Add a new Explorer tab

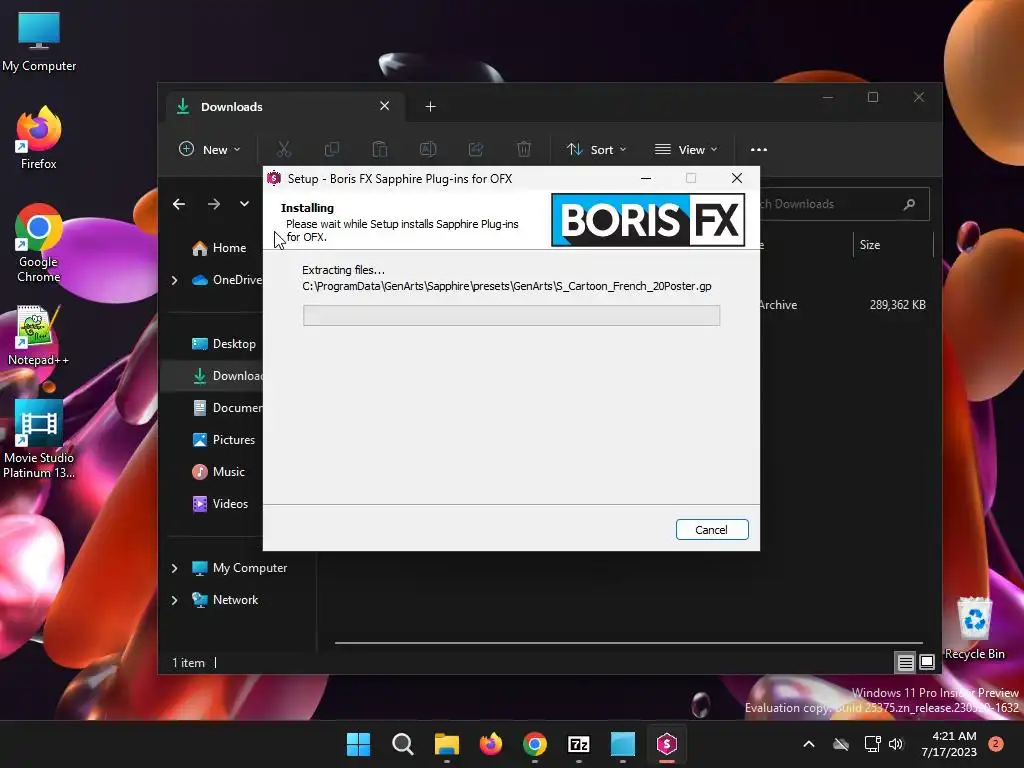click(x=430, y=106)
